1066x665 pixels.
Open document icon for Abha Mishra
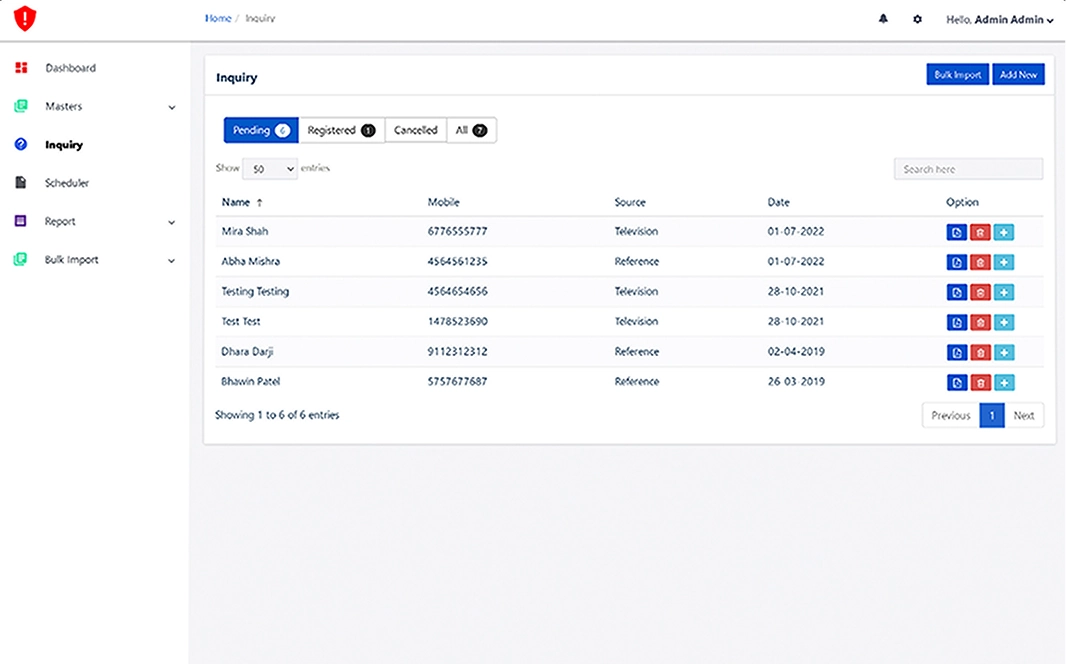[x=956, y=263]
